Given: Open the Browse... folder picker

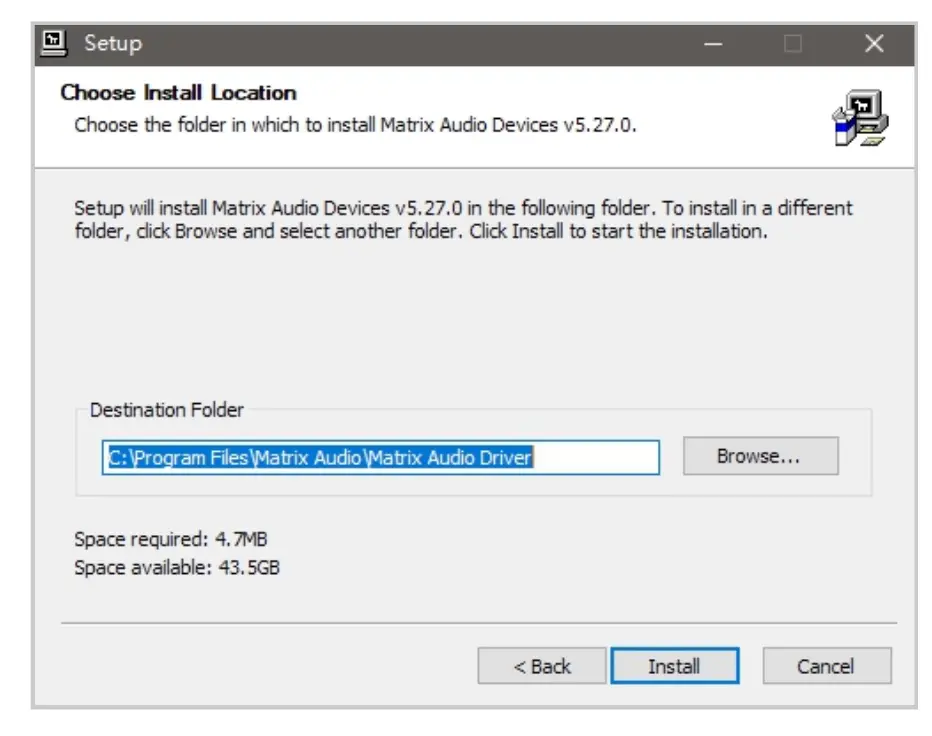Looking at the screenshot, I should coord(760,456).
